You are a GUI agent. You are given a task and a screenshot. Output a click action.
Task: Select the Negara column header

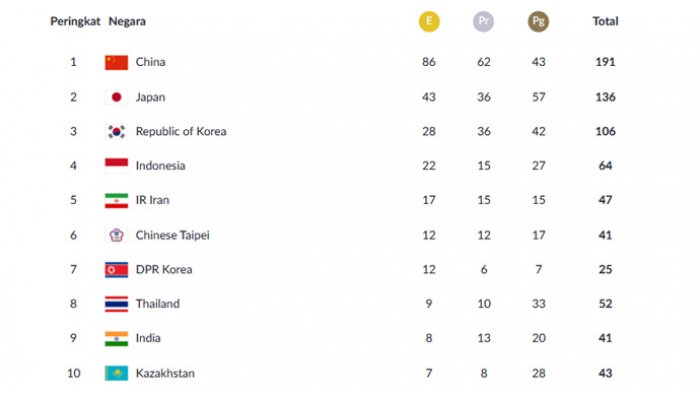click(127, 21)
